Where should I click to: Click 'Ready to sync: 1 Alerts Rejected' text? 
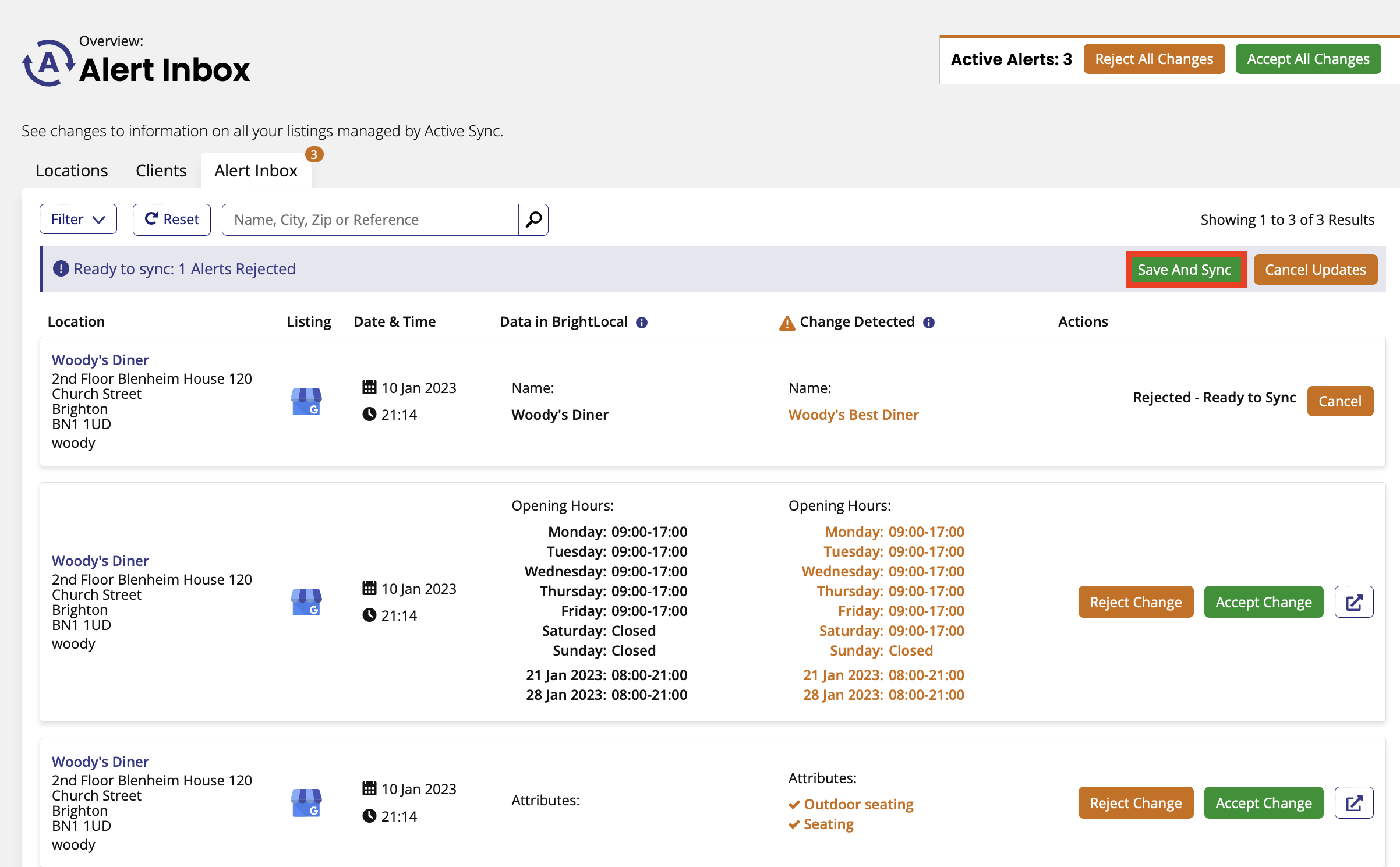pyautogui.click(x=185, y=268)
